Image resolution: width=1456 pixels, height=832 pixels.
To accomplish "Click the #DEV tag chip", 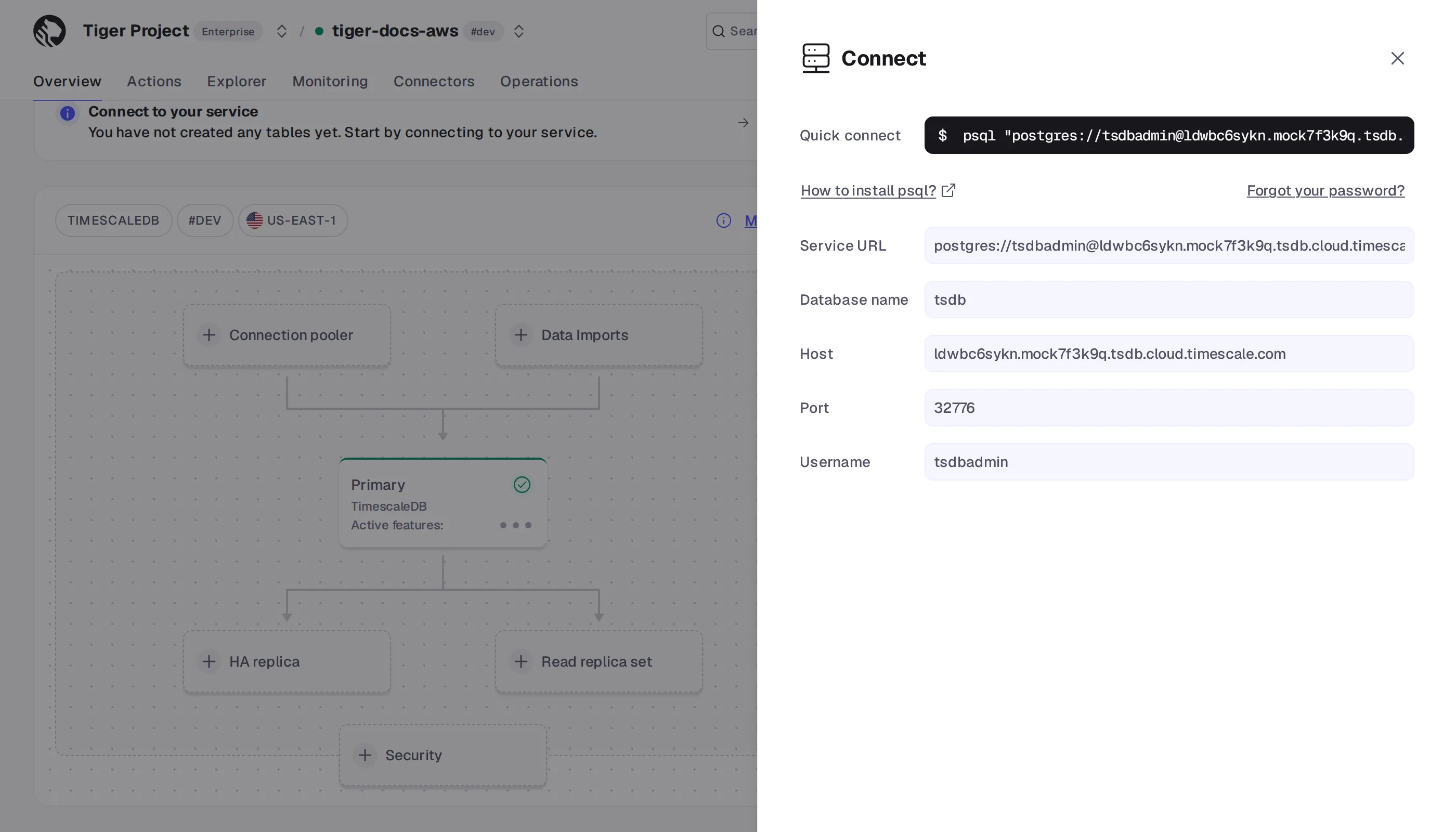I will (x=204, y=220).
